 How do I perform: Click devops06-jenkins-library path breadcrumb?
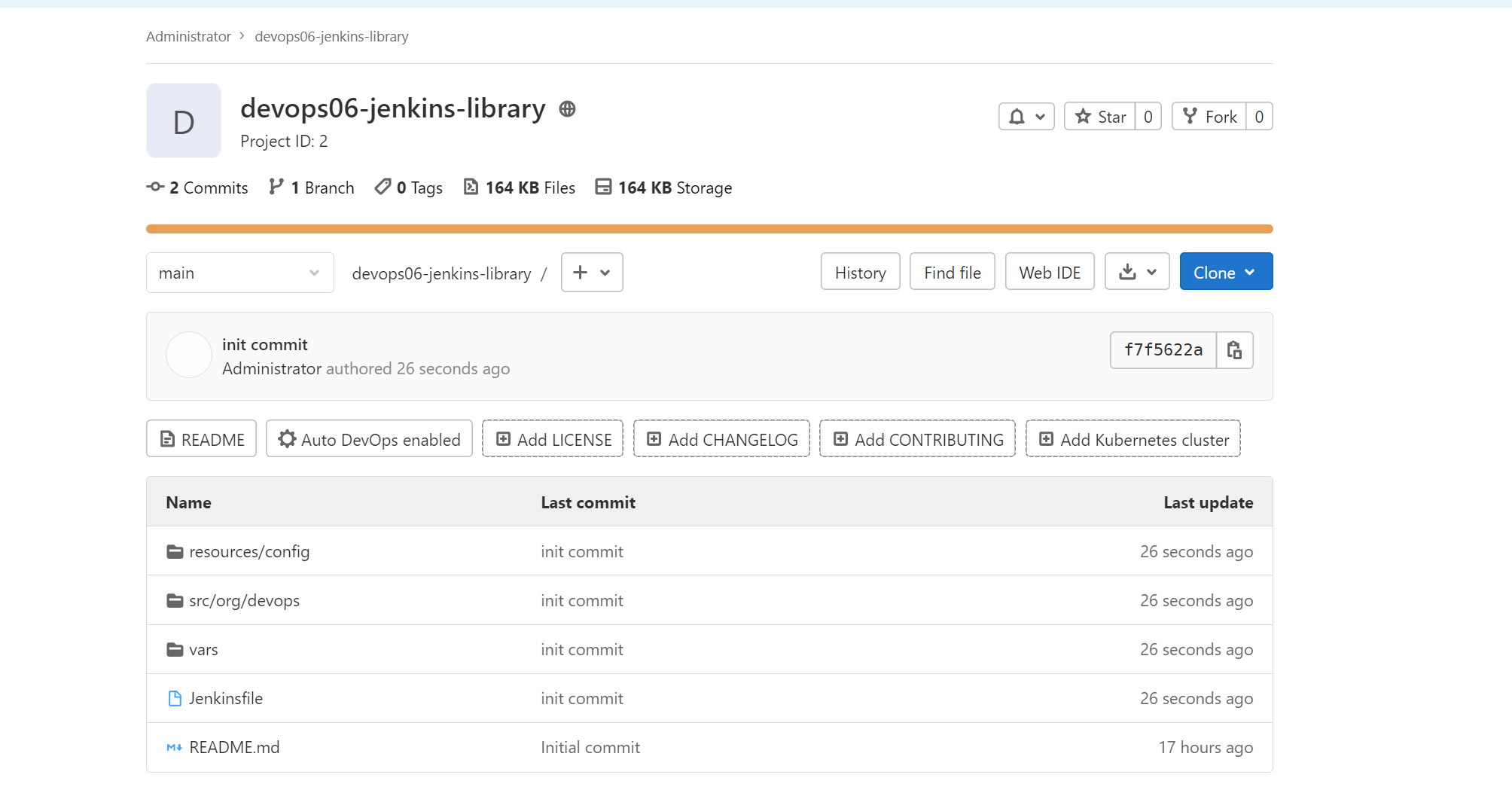(x=441, y=273)
